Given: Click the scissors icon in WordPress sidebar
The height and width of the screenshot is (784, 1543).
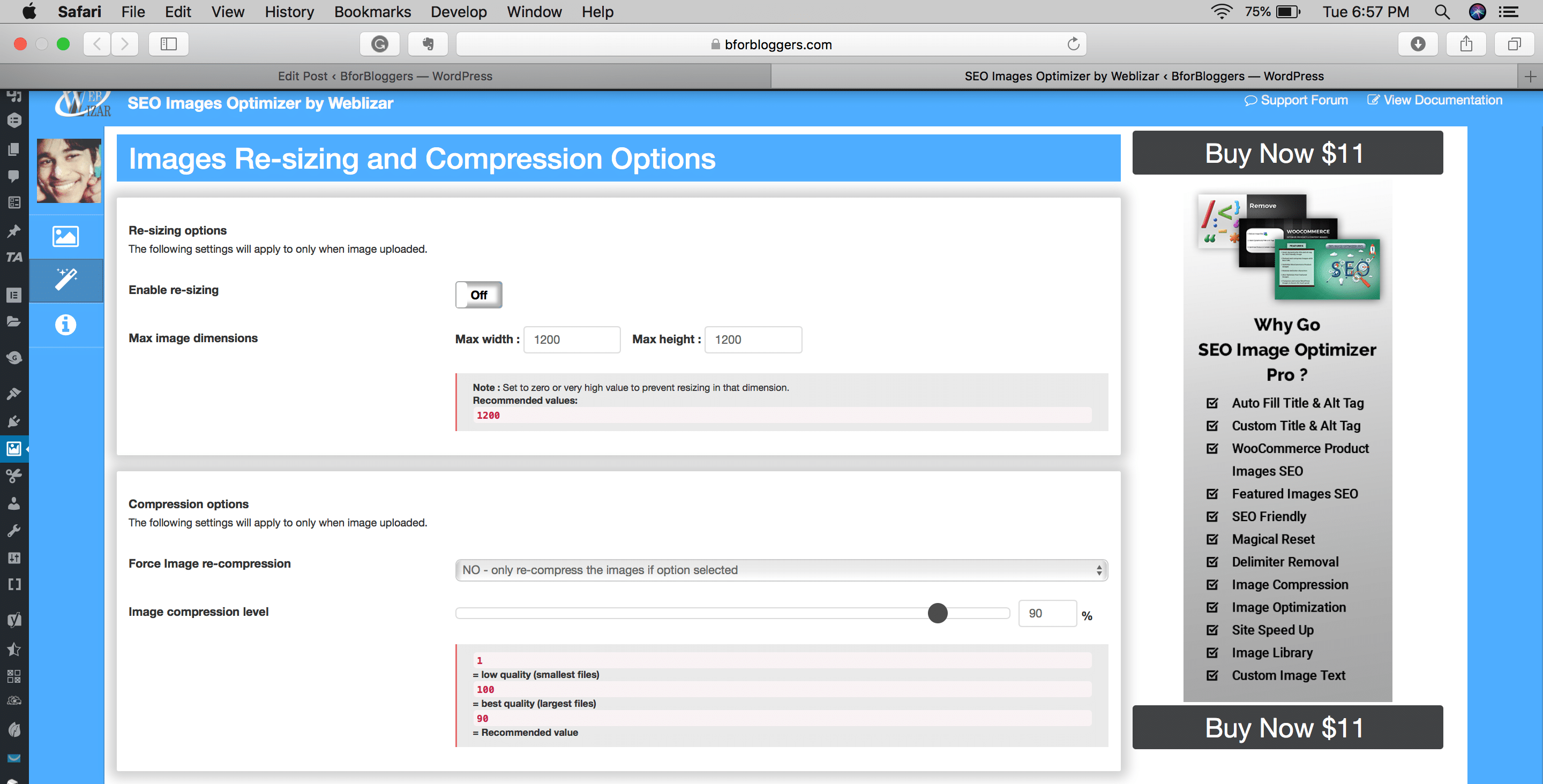Looking at the screenshot, I should point(14,476).
